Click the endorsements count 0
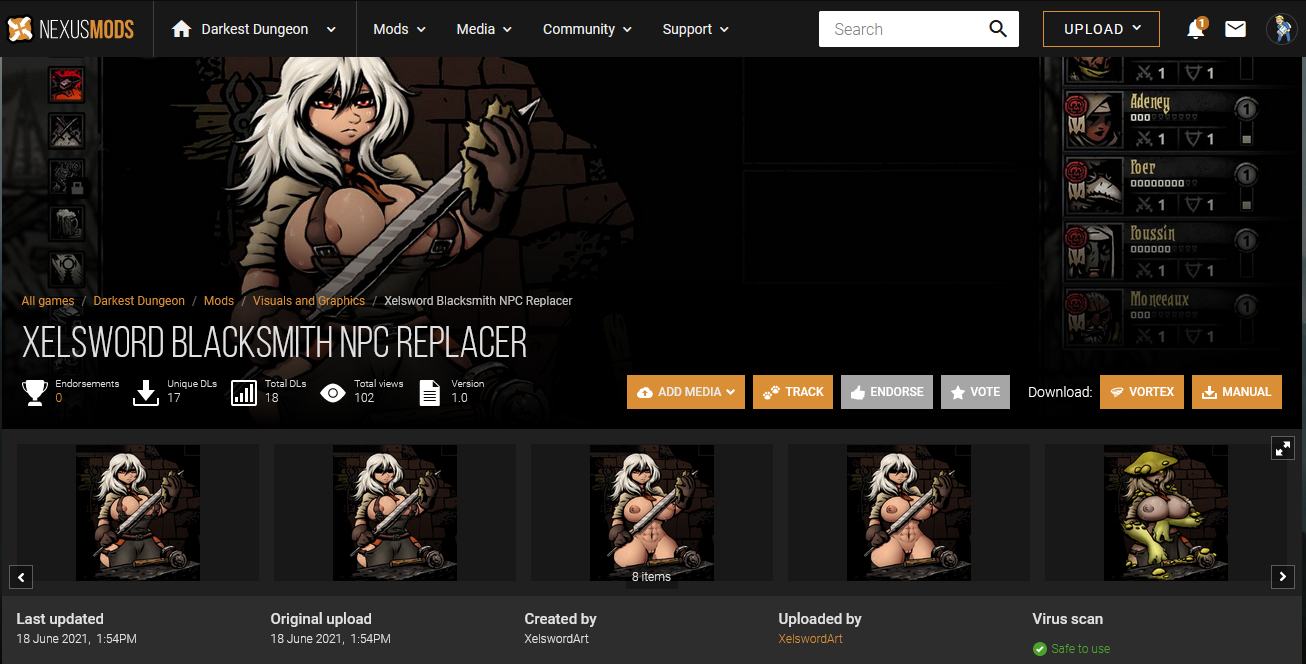The height and width of the screenshot is (664, 1306). [59, 398]
